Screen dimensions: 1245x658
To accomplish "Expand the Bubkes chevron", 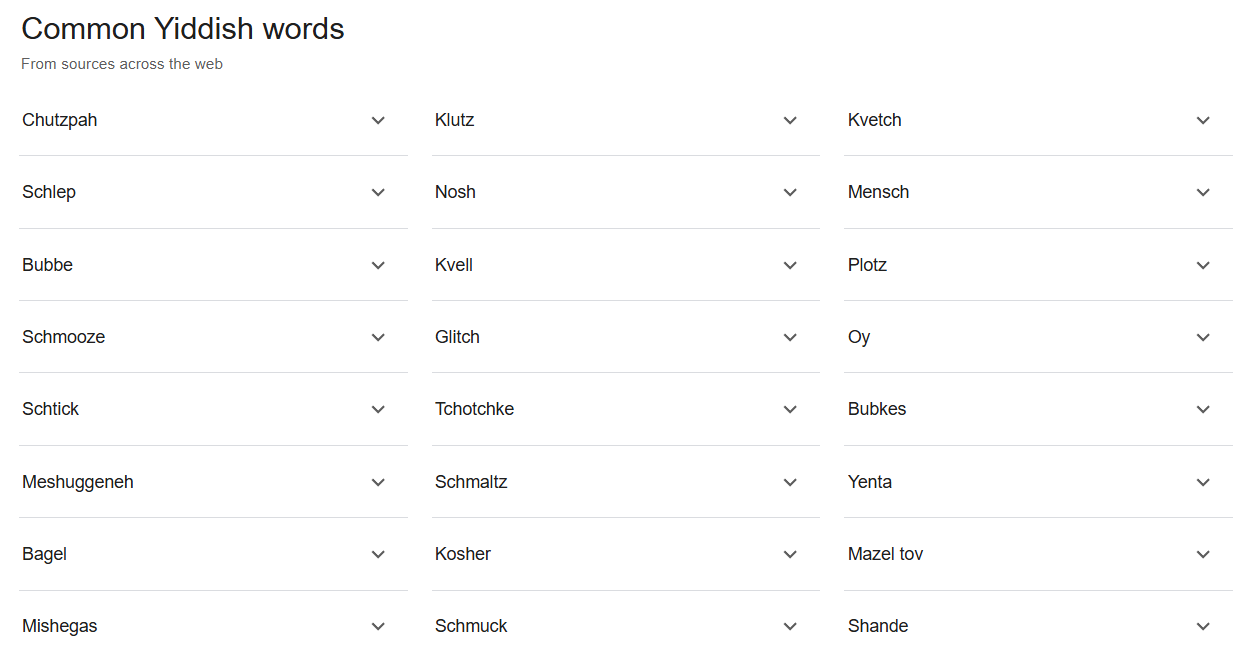I will tap(1203, 409).
